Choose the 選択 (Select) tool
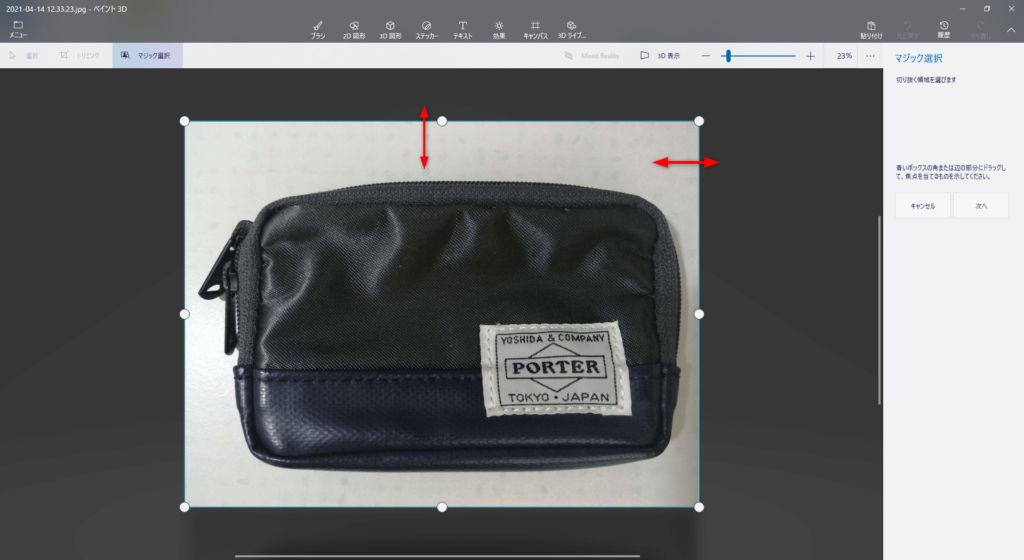 [x=24, y=55]
